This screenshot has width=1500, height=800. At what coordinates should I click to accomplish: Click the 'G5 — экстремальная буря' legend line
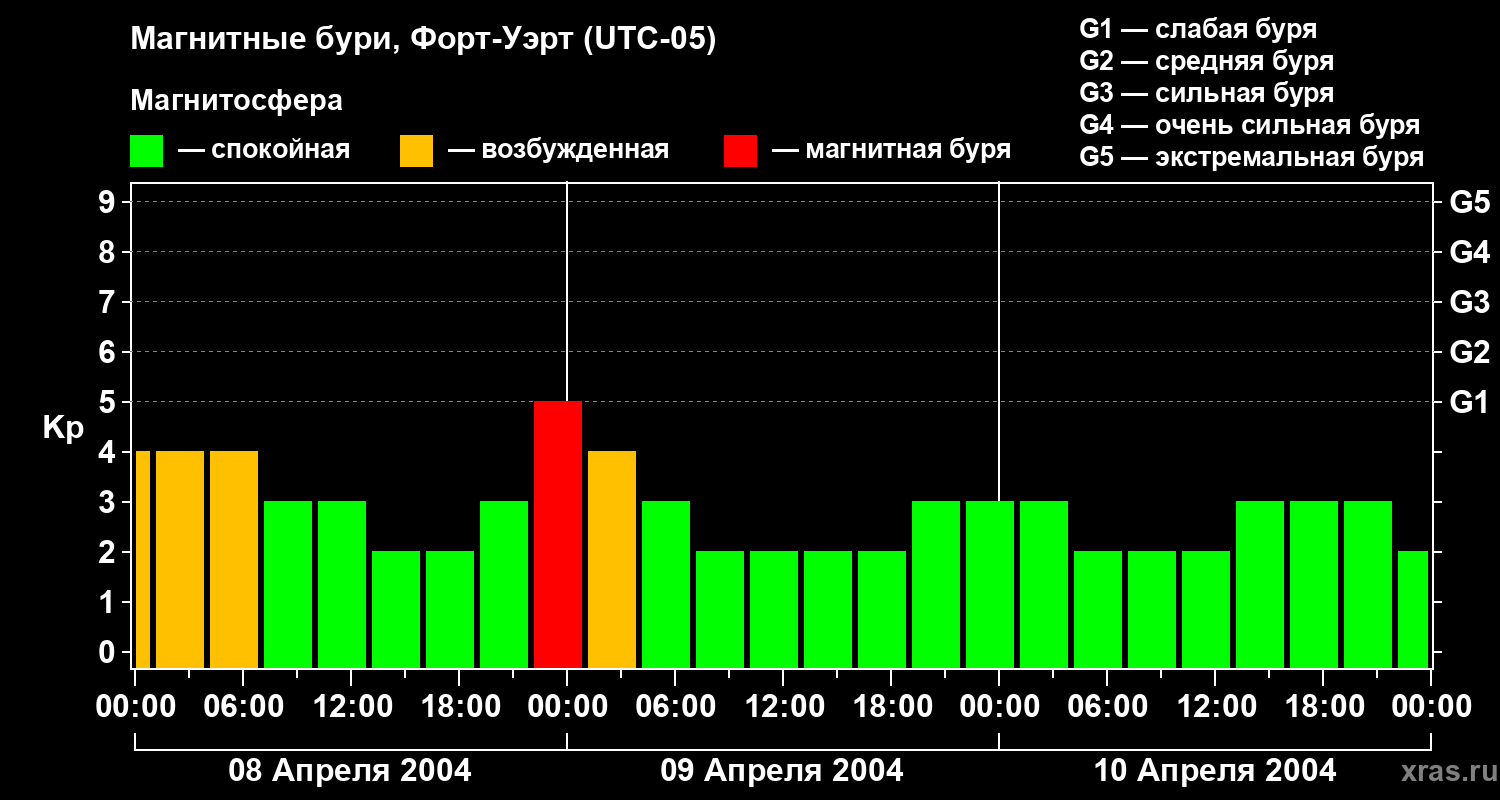coord(1251,157)
